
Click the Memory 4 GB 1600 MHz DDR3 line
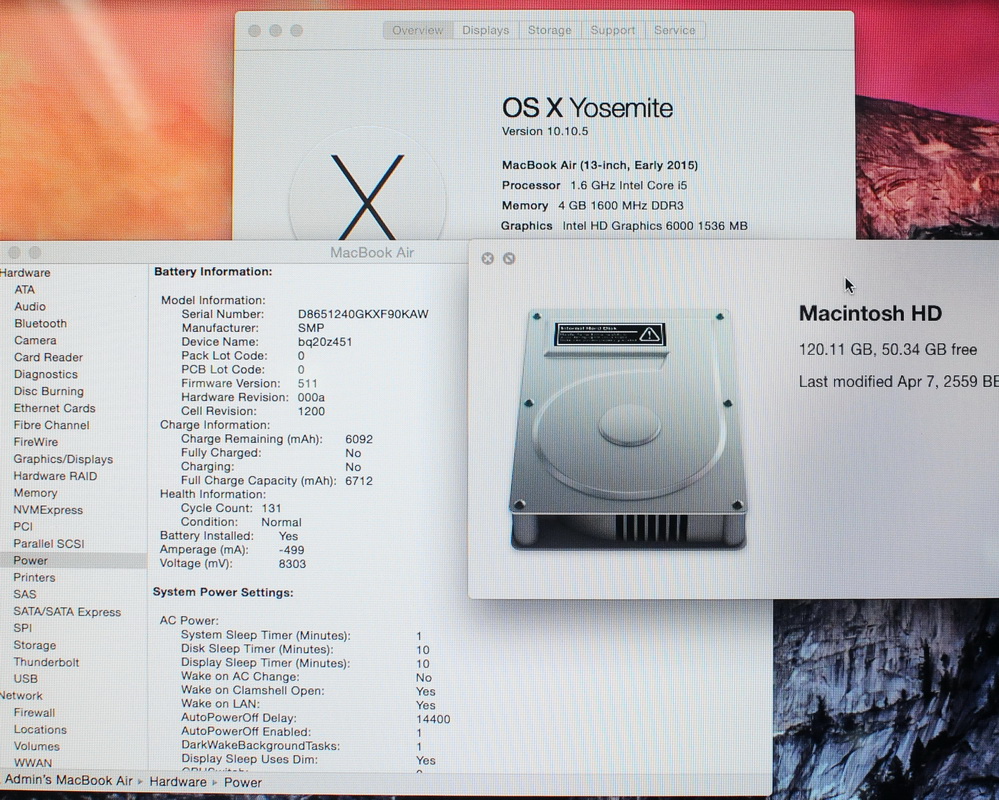pyautogui.click(x=593, y=206)
